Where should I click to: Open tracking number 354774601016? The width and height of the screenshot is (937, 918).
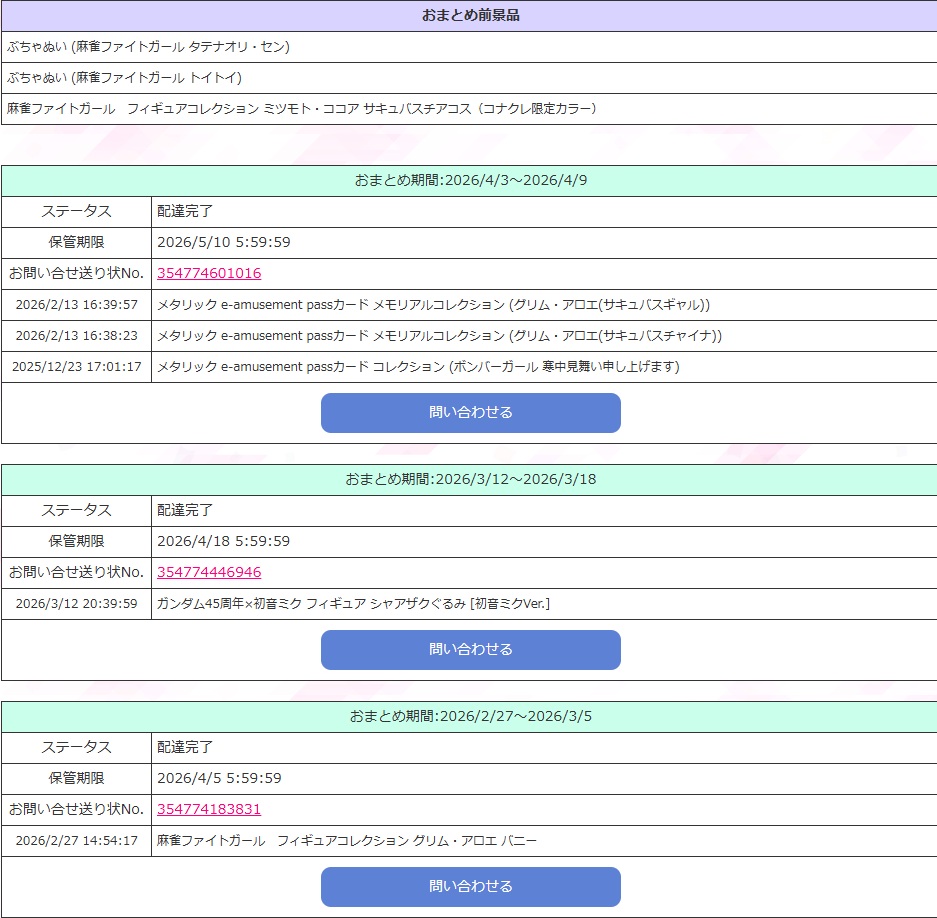[x=209, y=273]
